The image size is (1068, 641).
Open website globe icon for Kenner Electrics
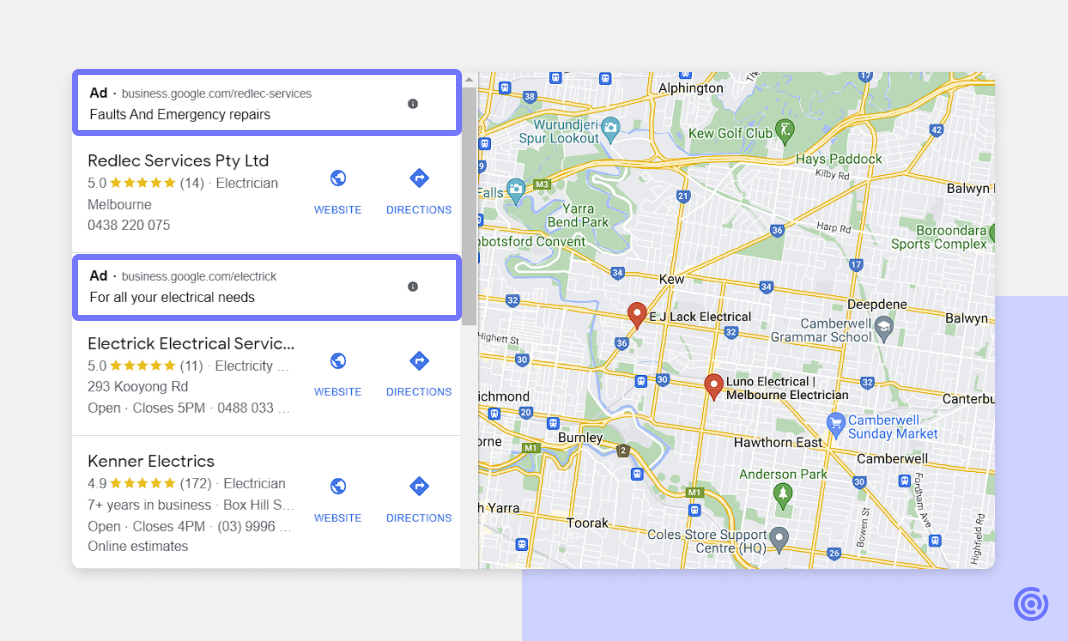pyautogui.click(x=338, y=486)
